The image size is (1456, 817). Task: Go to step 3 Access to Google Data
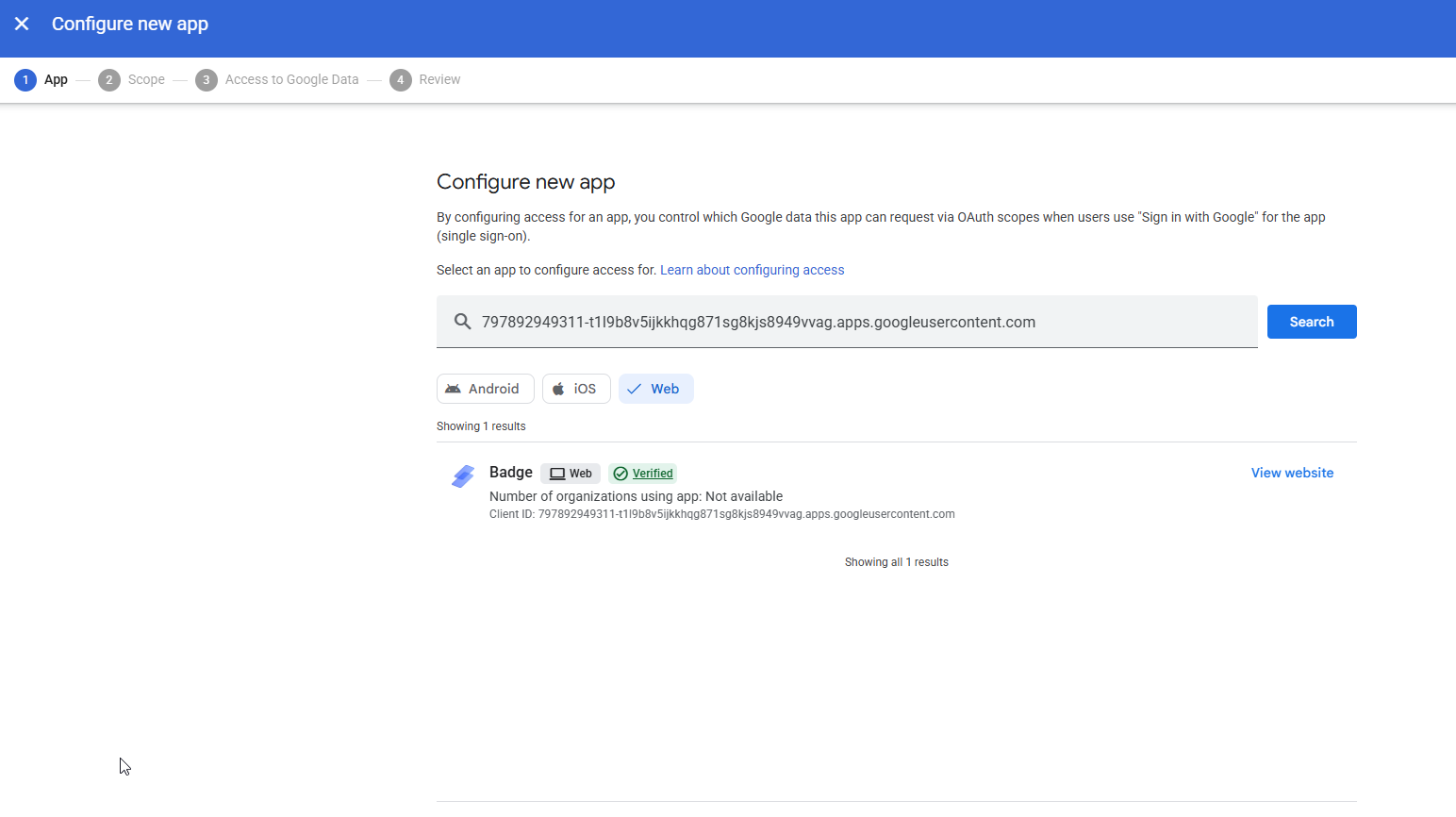(276, 79)
